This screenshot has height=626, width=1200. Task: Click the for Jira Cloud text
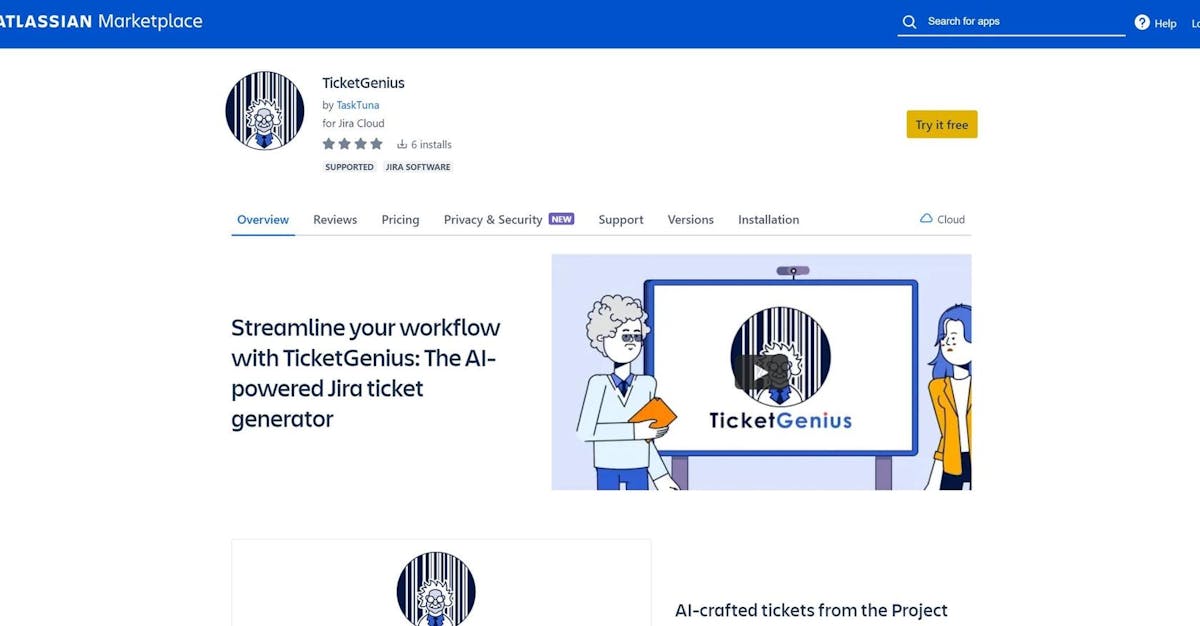[x=353, y=123]
